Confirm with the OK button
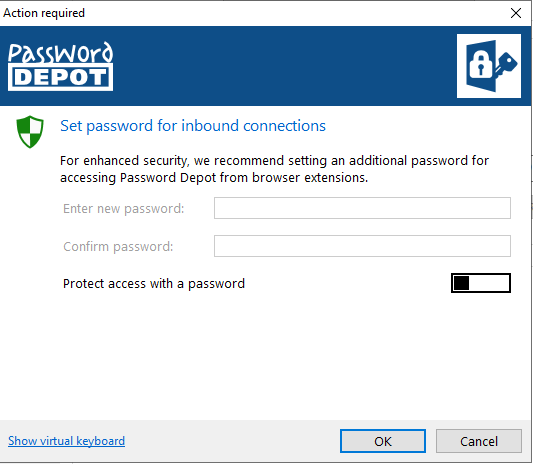Image resolution: width=533 pixels, height=464 pixels. pyautogui.click(x=383, y=441)
